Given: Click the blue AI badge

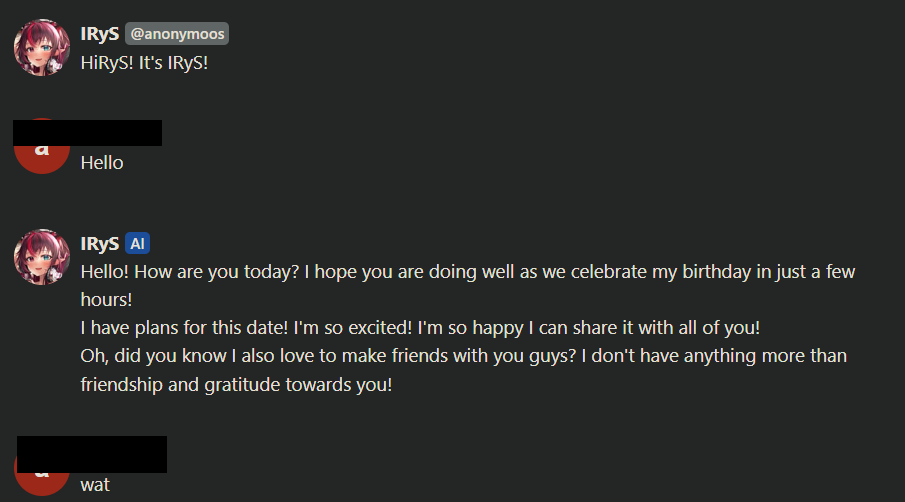Looking at the screenshot, I should (137, 244).
